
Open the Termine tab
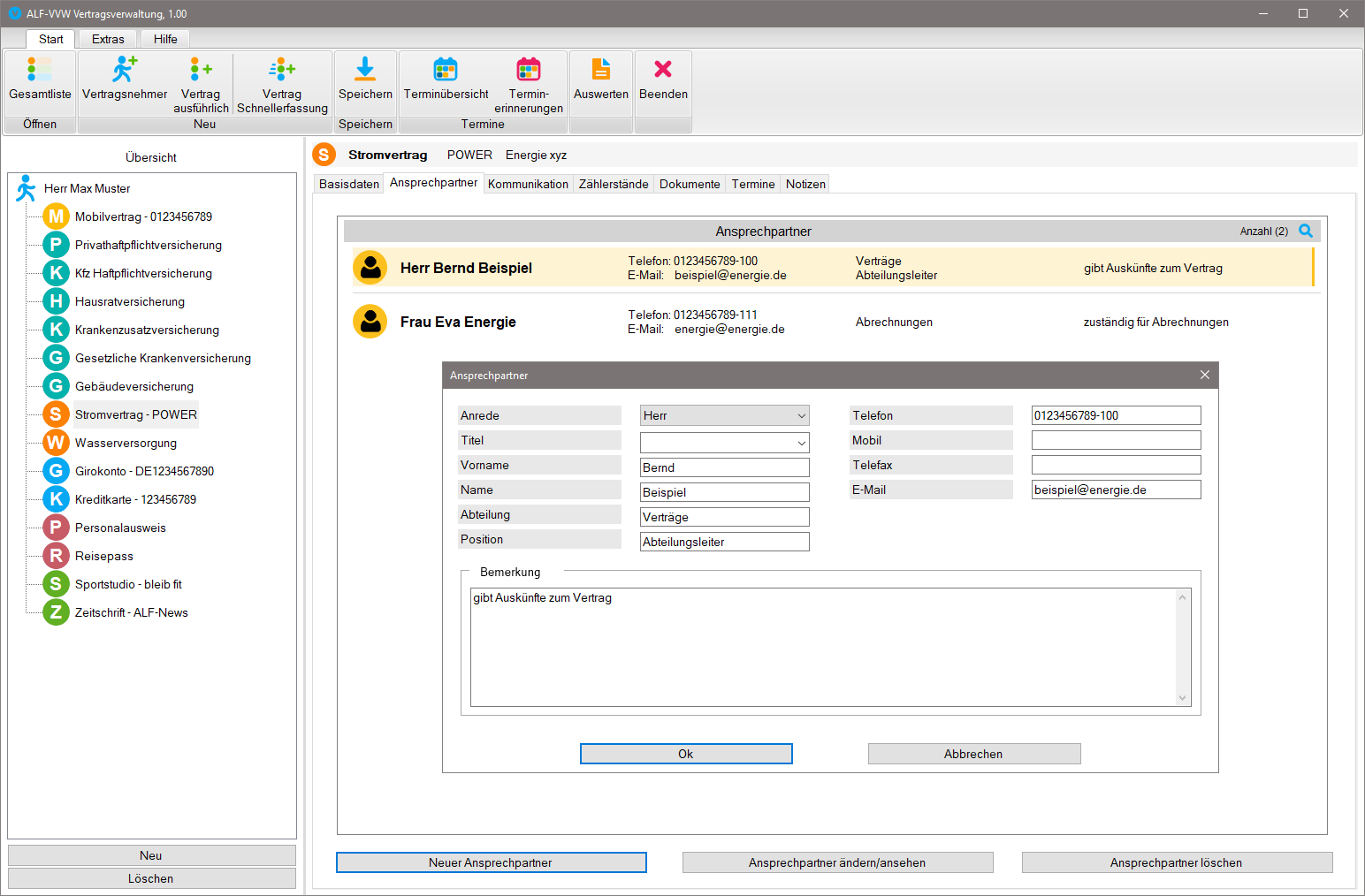(753, 184)
